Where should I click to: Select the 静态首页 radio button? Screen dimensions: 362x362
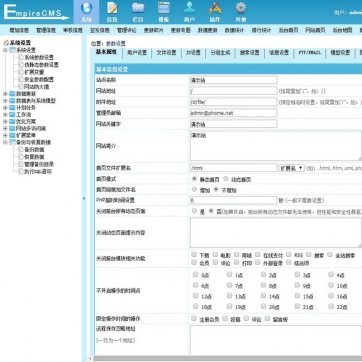194,179
